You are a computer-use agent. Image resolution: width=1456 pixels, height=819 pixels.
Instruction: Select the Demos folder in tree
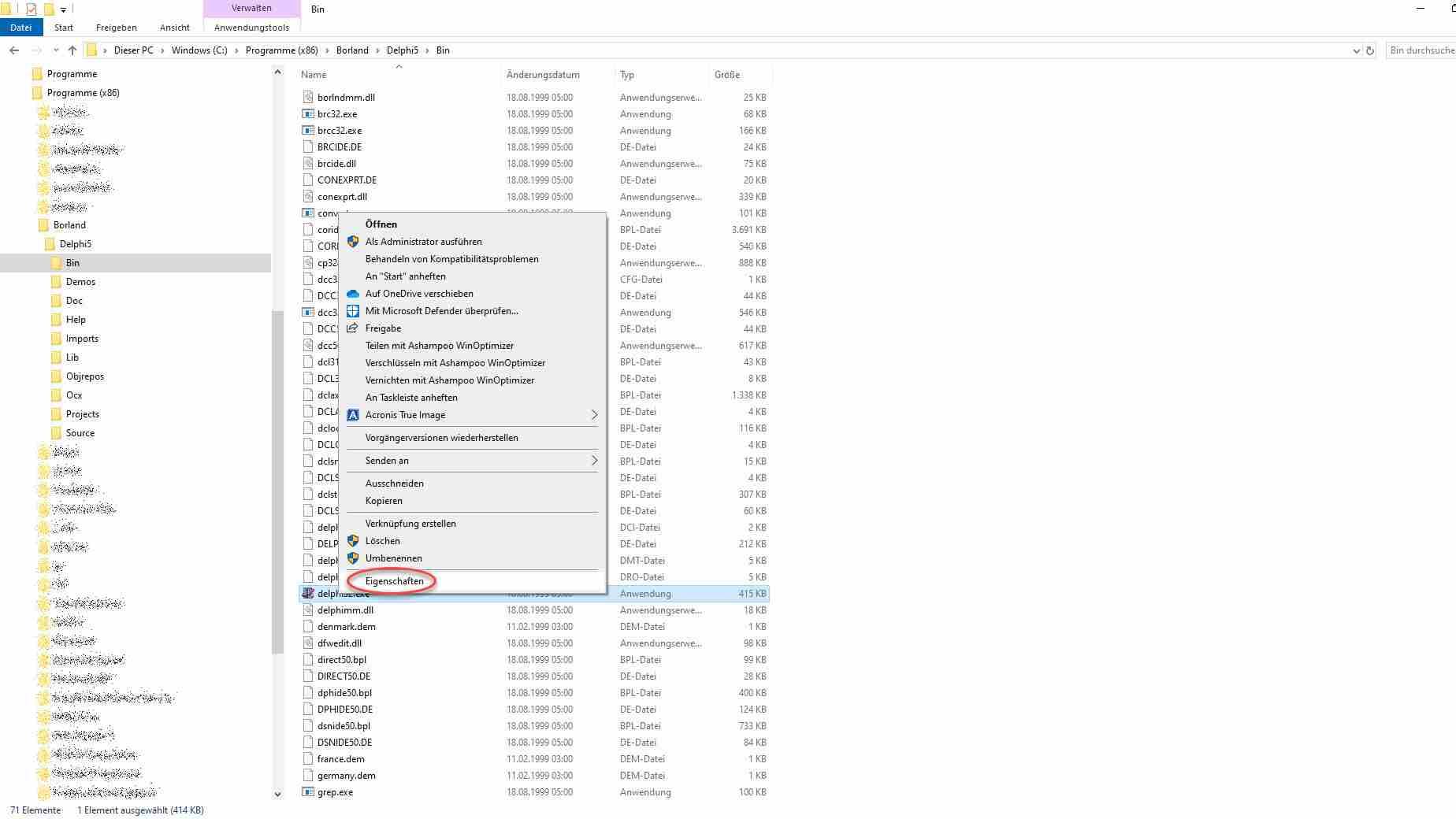tap(80, 282)
